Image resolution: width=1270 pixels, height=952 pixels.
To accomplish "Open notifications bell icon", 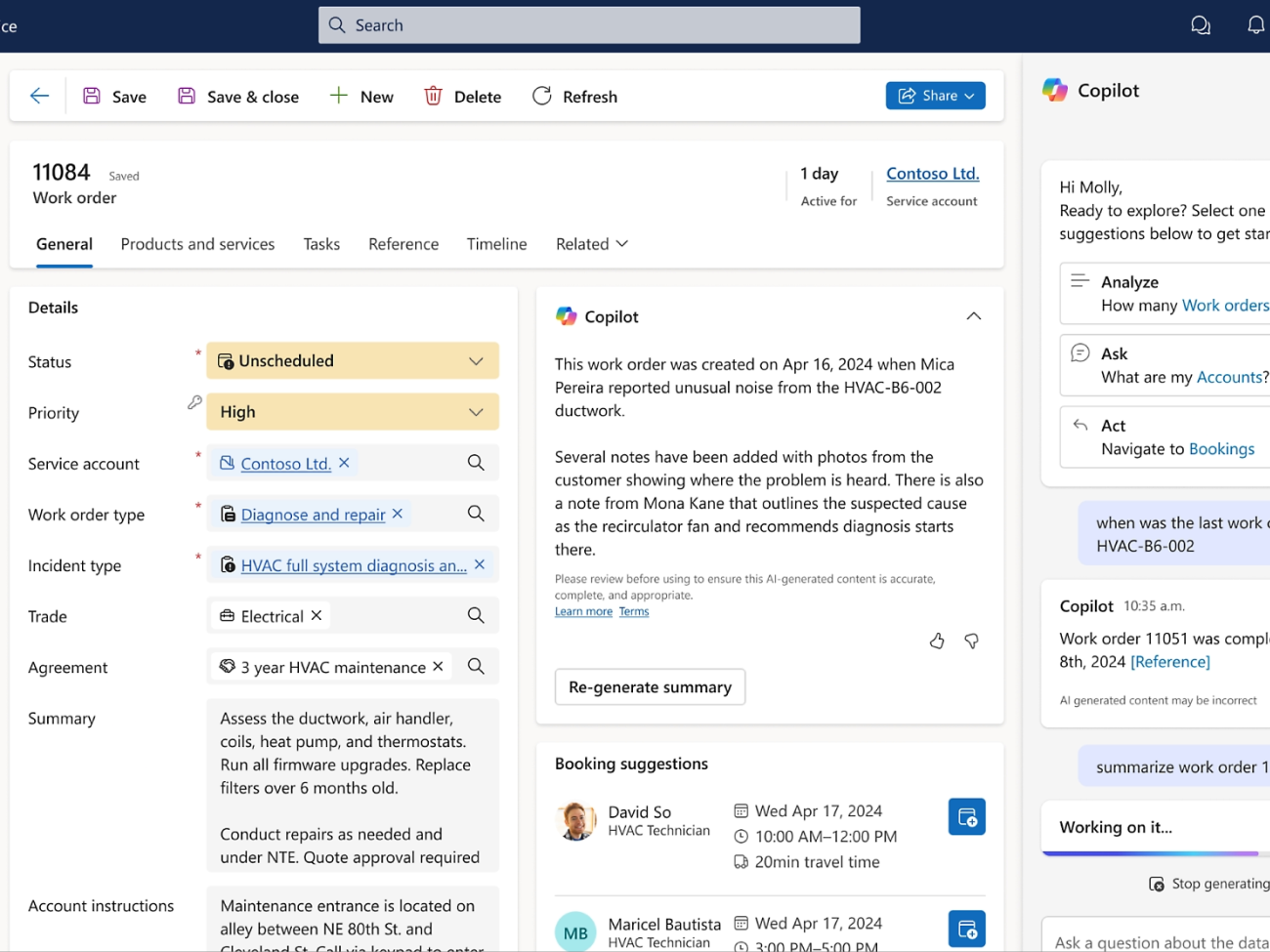I will coord(1255,25).
